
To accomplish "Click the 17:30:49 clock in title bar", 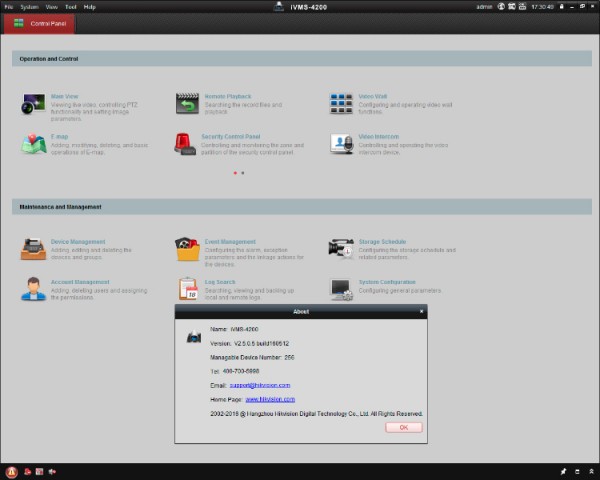I will point(542,7).
